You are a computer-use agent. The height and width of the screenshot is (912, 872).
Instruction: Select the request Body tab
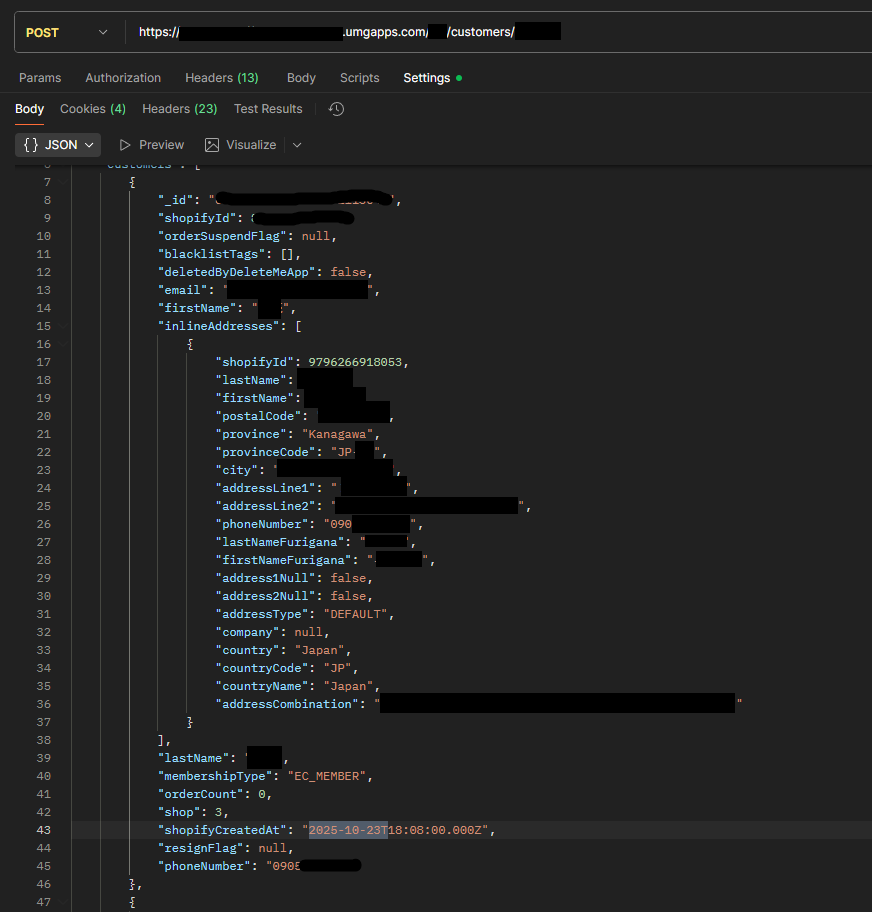coord(301,78)
